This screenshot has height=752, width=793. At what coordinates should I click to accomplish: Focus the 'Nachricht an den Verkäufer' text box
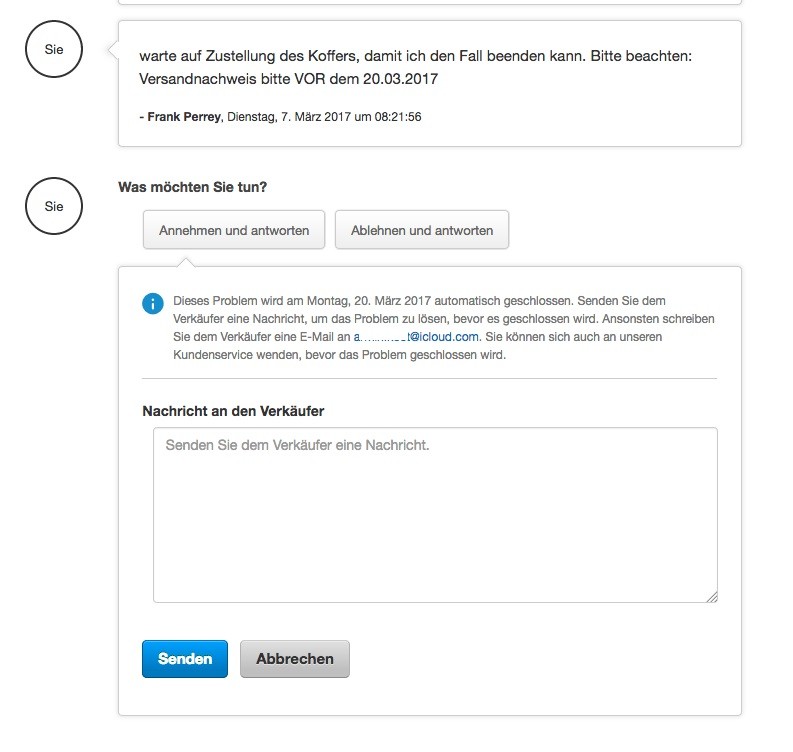click(x=435, y=515)
